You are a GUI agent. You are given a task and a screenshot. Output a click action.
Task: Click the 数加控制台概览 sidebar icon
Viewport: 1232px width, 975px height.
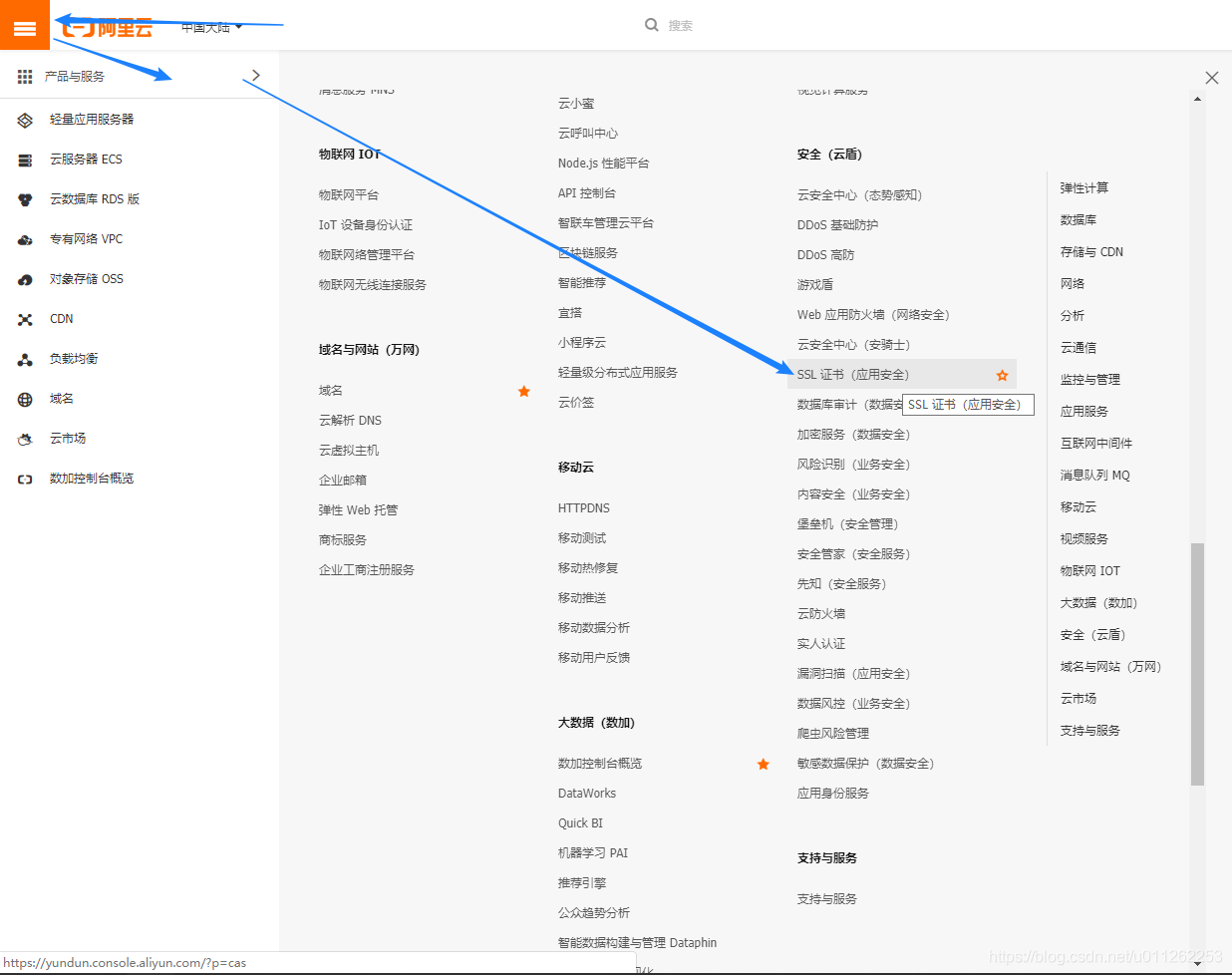pyautogui.click(x=25, y=479)
